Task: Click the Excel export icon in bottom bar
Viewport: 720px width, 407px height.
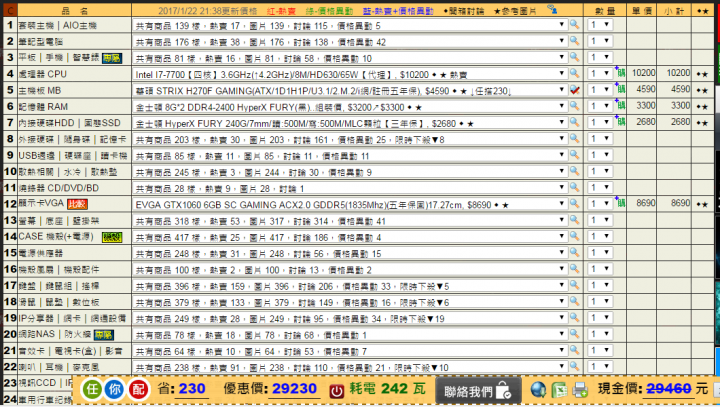Action: (x=559, y=390)
